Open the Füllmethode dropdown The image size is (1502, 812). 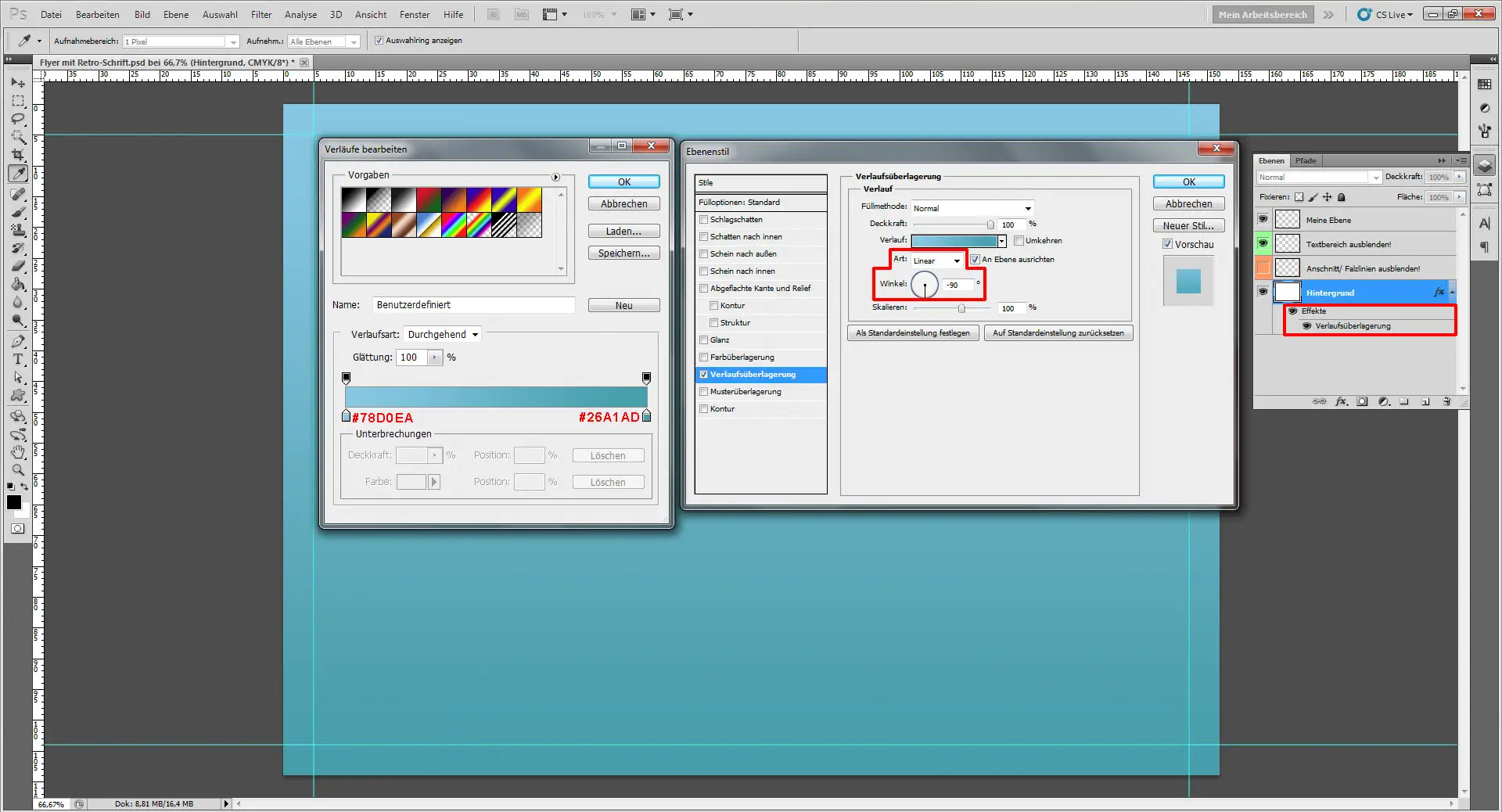(972, 208)
